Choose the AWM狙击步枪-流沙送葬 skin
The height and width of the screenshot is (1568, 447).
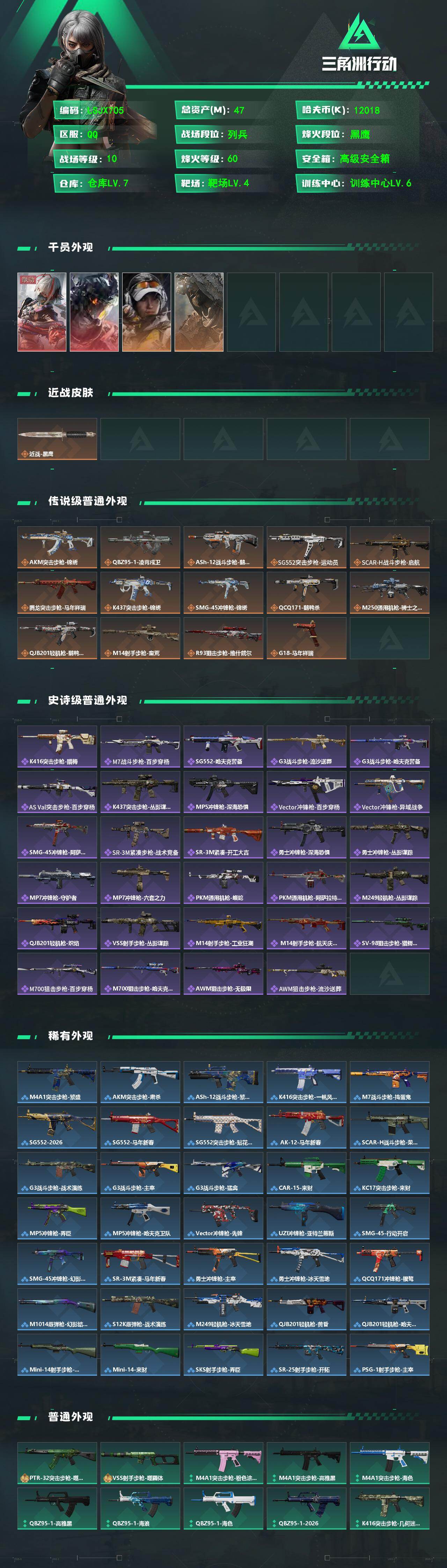tap(307, 973)
